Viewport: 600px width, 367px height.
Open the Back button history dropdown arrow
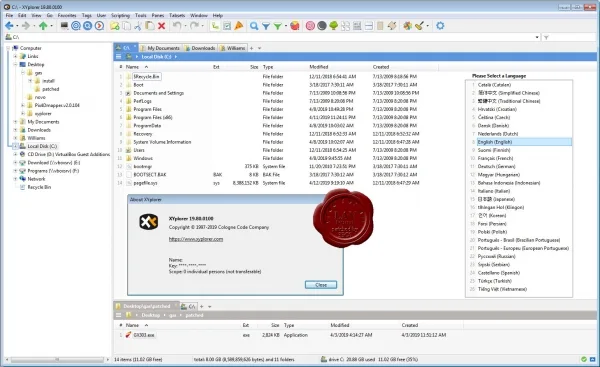(x=17, y=26)
